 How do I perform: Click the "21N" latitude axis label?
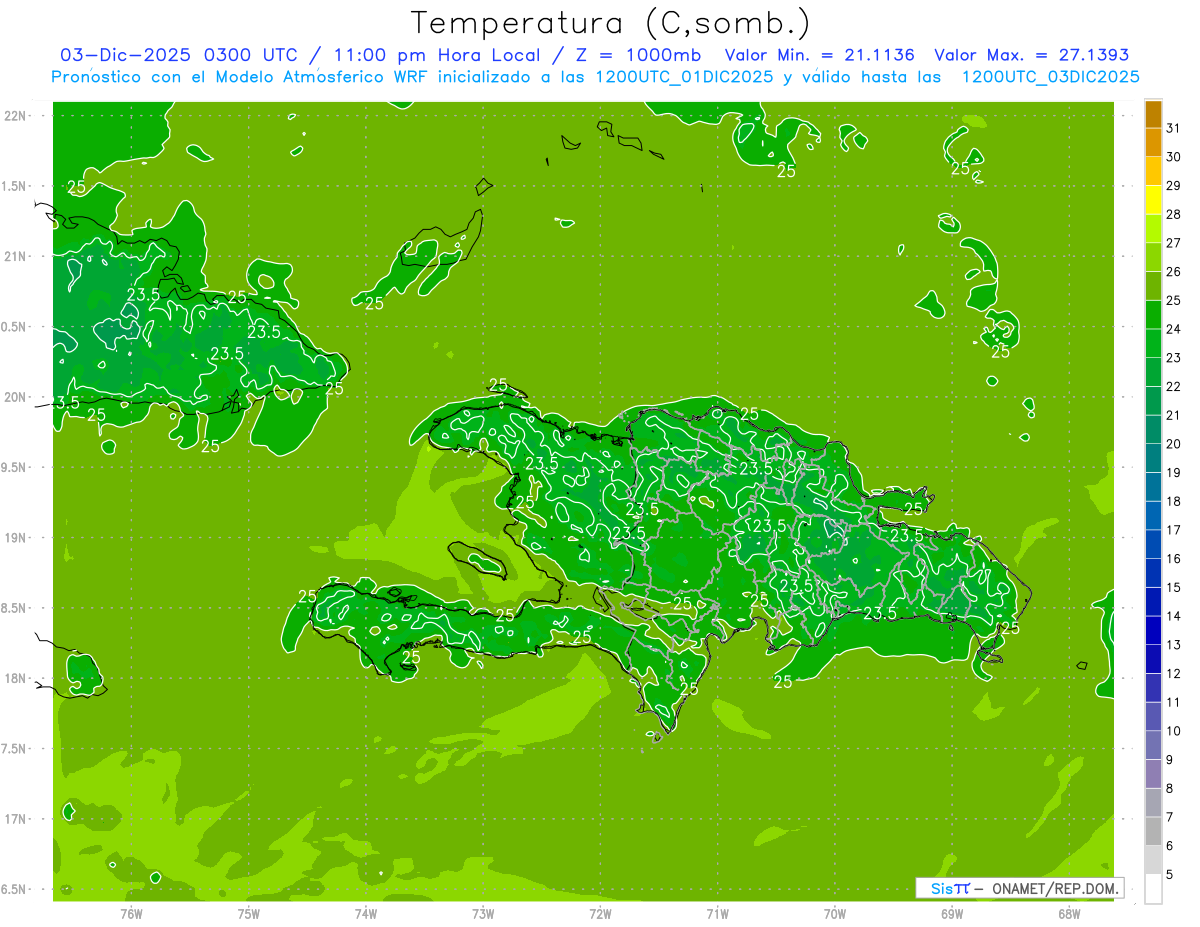tap(16, 256)
